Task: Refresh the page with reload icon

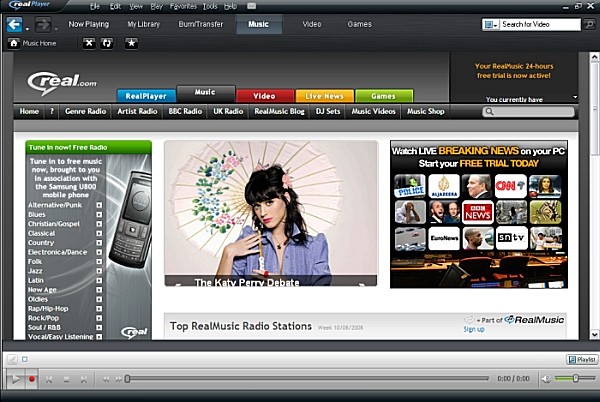Action: (x=107, y=43)
